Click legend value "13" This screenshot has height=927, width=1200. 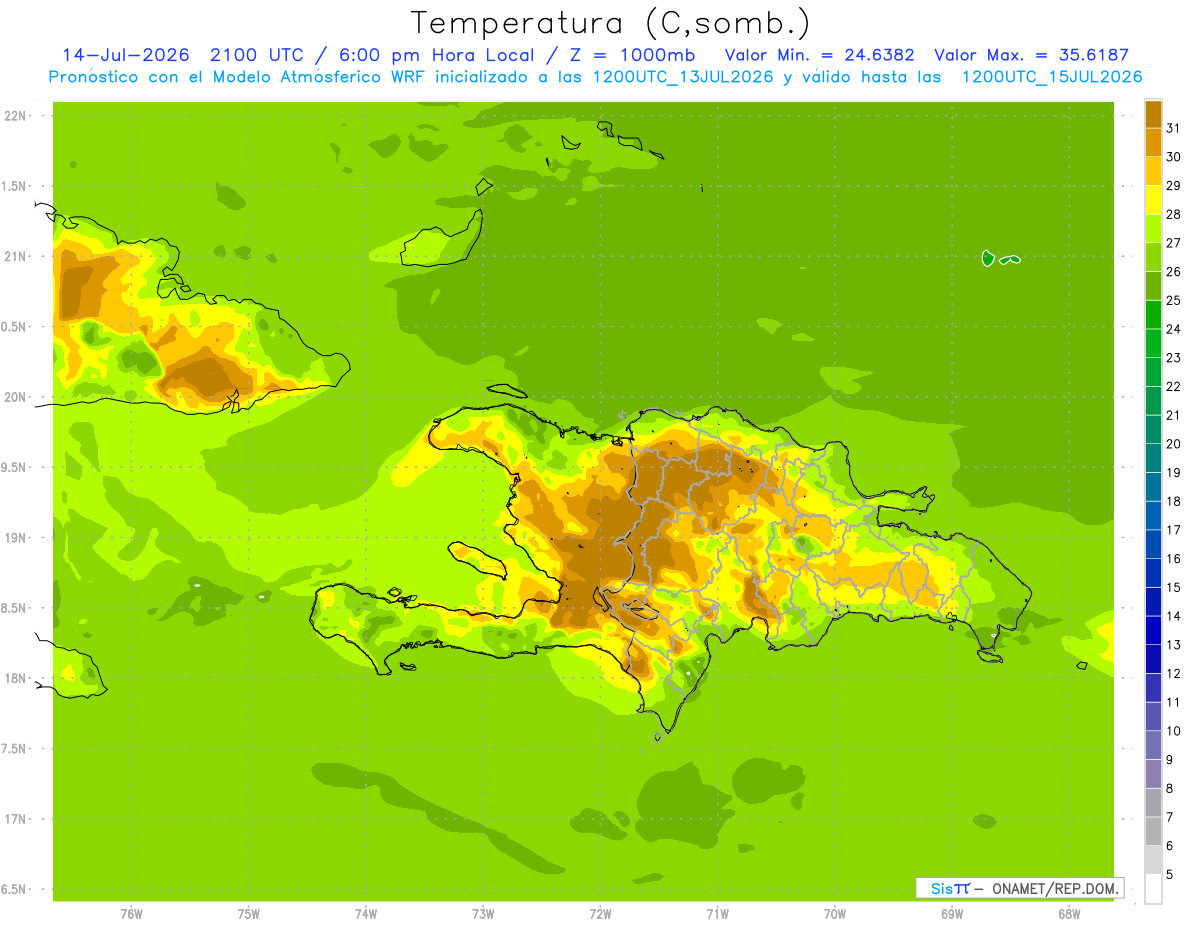(x=1175, y=645)
